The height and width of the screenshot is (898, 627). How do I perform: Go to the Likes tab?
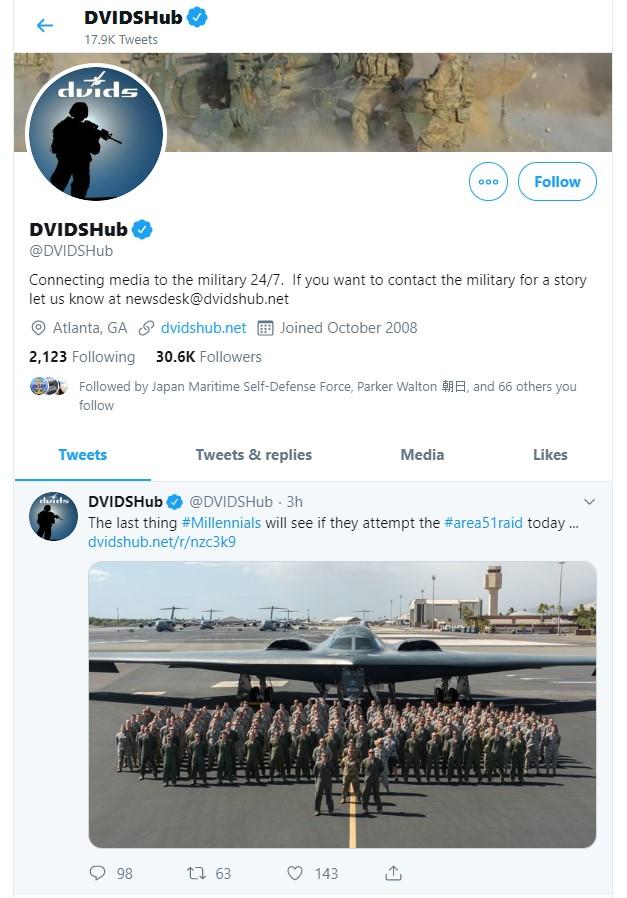(550, 455)
